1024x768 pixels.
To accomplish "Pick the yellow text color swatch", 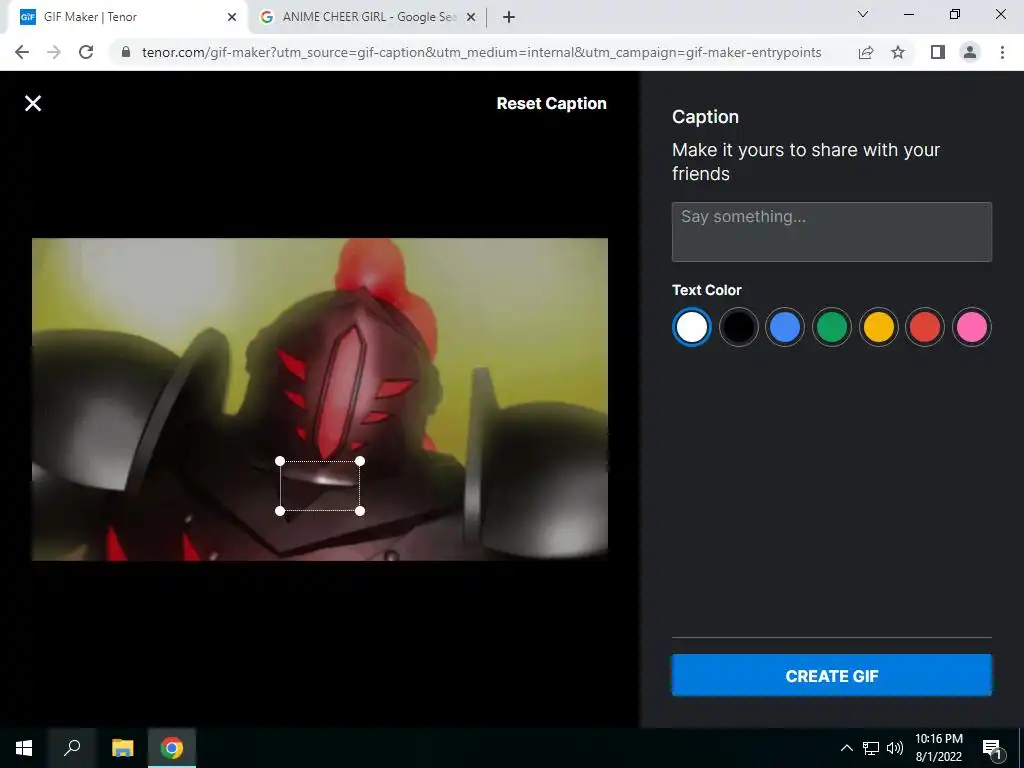I will [878, 327].
